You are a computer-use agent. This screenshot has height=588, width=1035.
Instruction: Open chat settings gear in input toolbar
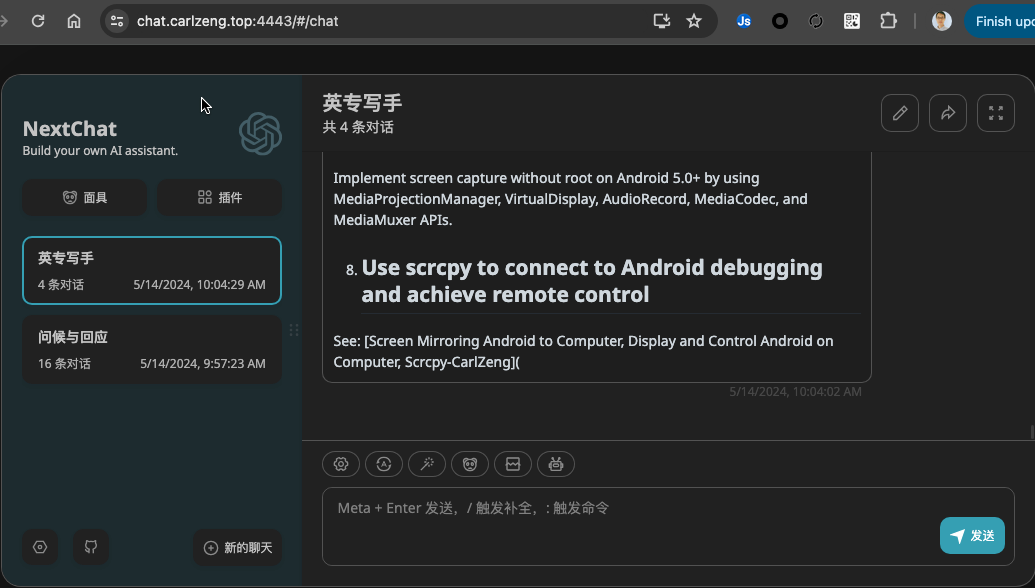pos(341,464)
